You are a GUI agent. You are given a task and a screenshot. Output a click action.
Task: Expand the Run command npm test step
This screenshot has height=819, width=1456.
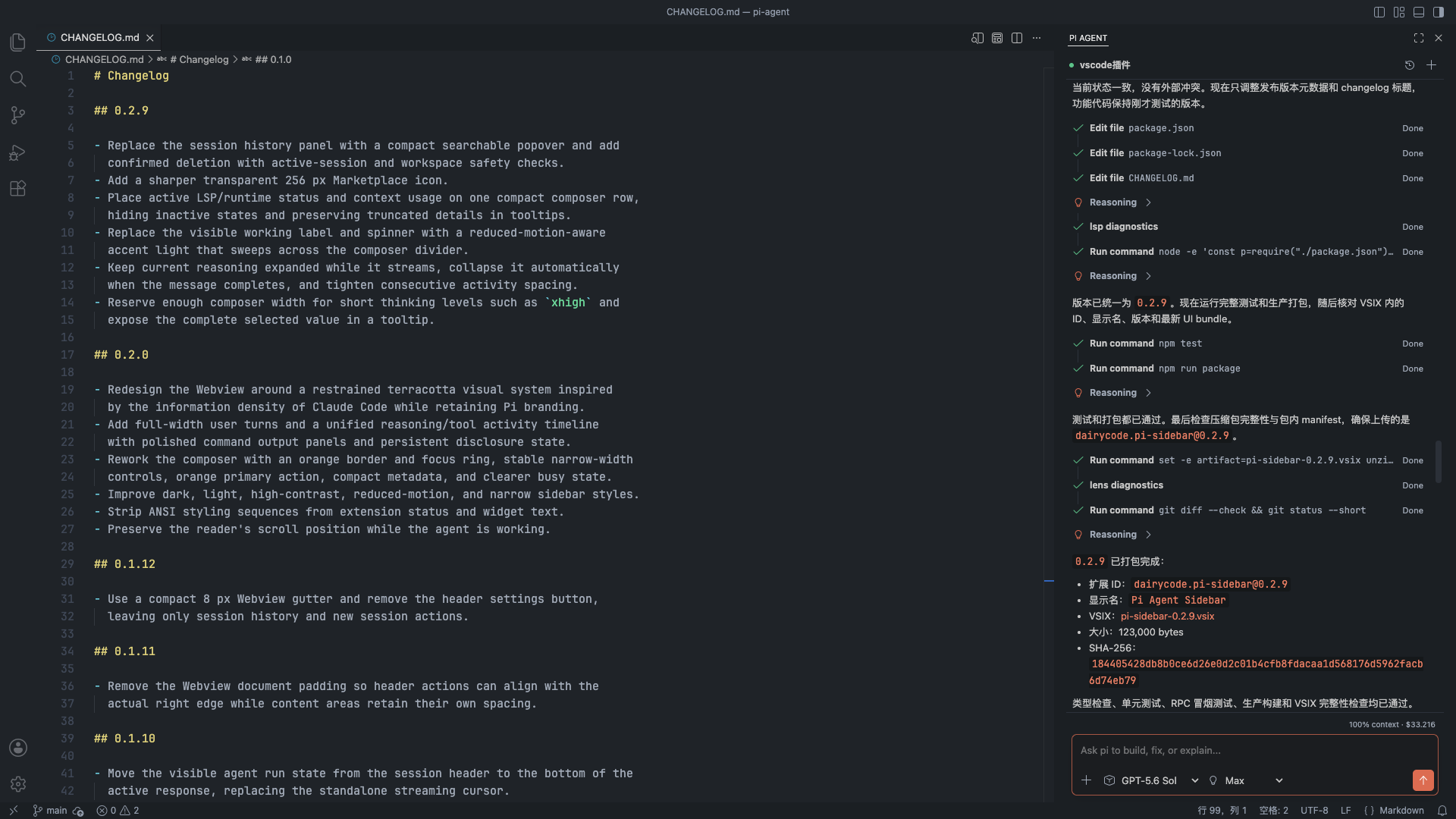(1248, 344)
